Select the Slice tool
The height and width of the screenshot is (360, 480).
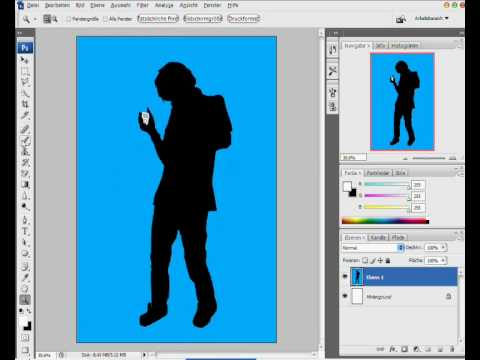[25, 116]
